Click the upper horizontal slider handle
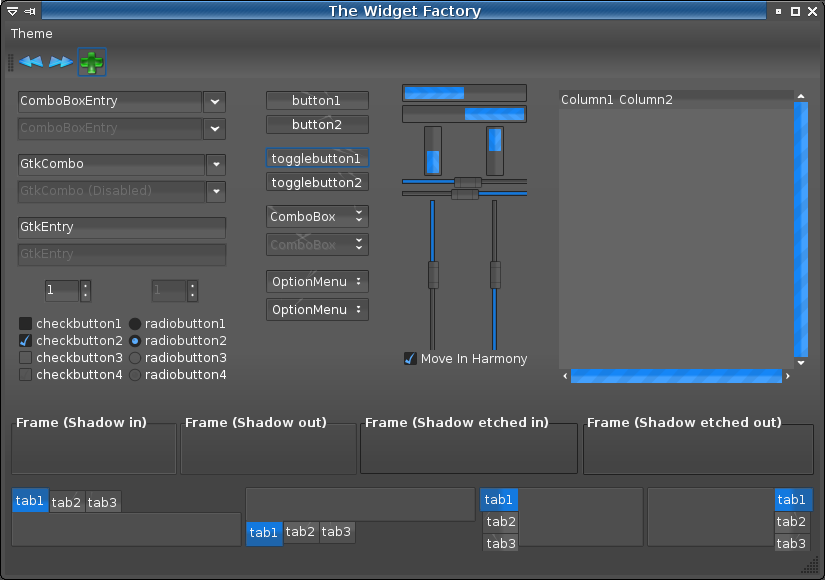Screen dimensions: 825x580 pyautogui.click(x=468, y=182)
